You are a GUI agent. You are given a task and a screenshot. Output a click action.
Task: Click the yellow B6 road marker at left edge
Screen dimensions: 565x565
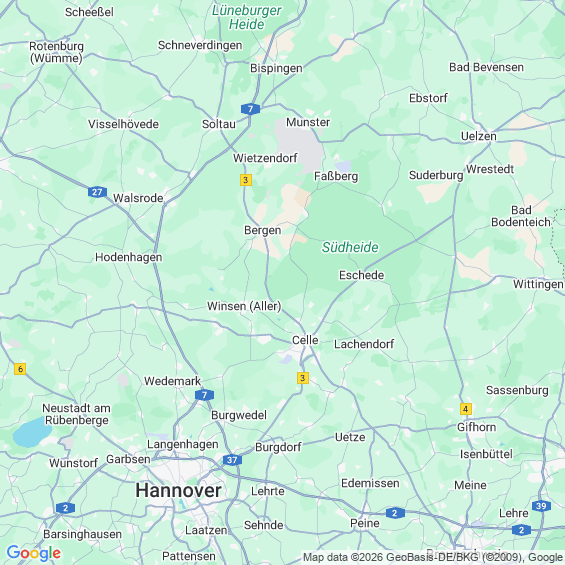pyautogui.click(x=20, y=369)
